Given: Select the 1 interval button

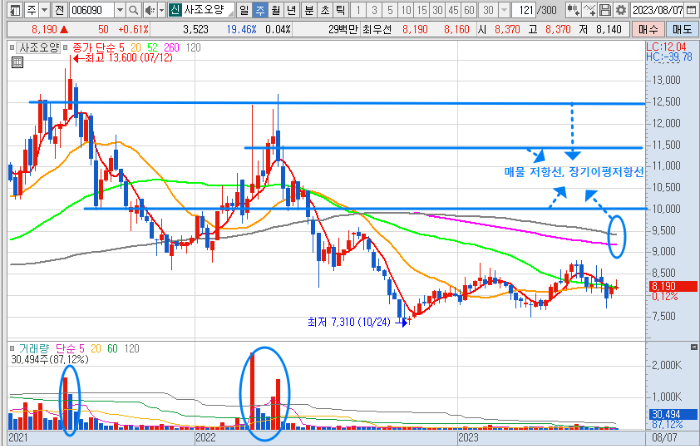Looking at the screenshot, I should coord(358,10).
